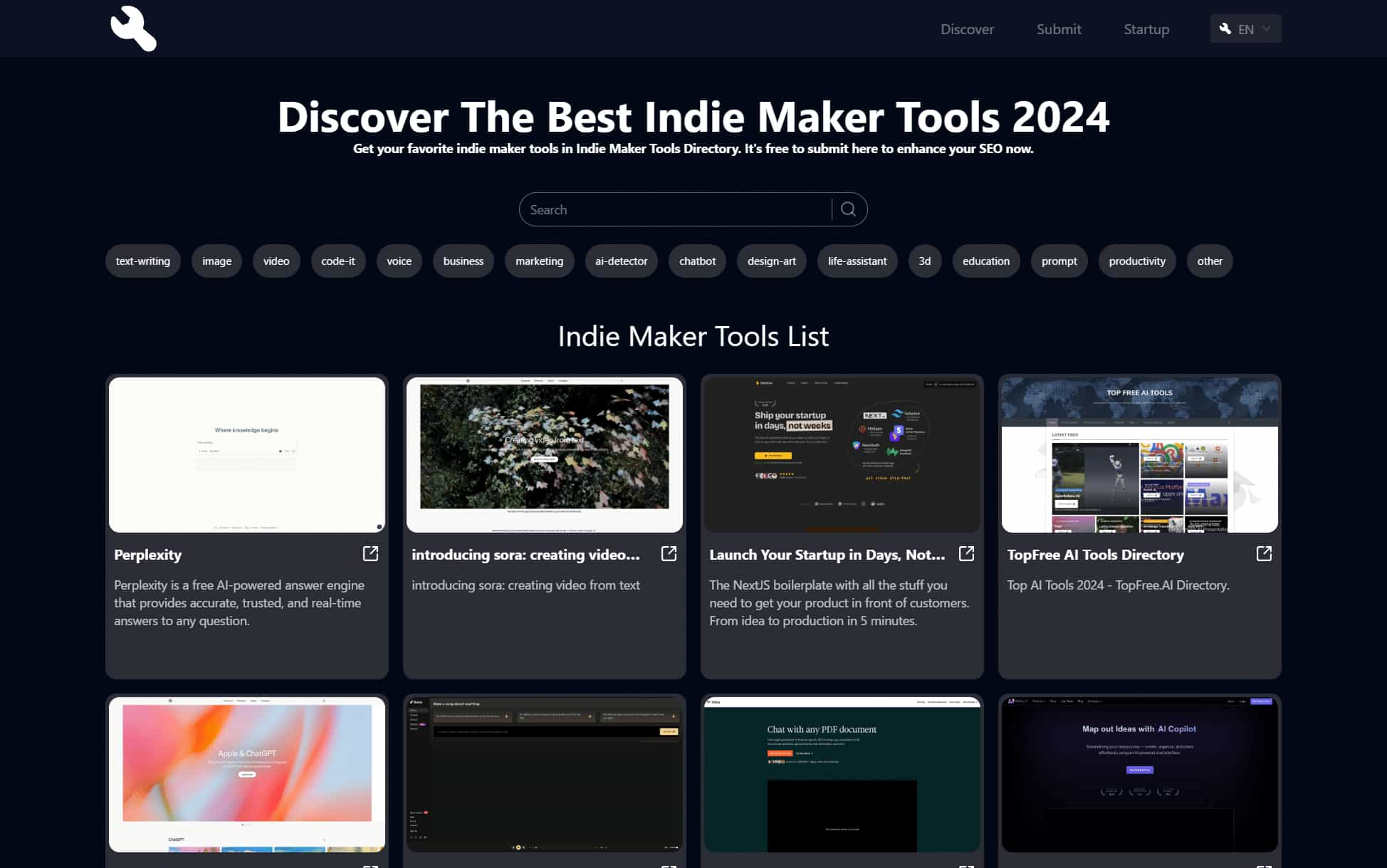Pick the education category tag
The image size is (1387, 868).
click(986, 261)
